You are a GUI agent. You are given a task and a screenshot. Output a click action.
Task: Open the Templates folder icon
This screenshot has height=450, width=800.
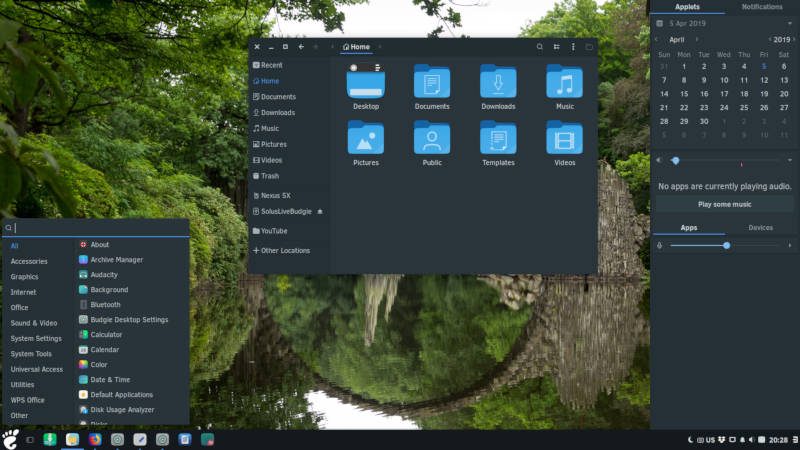[498, 137]
